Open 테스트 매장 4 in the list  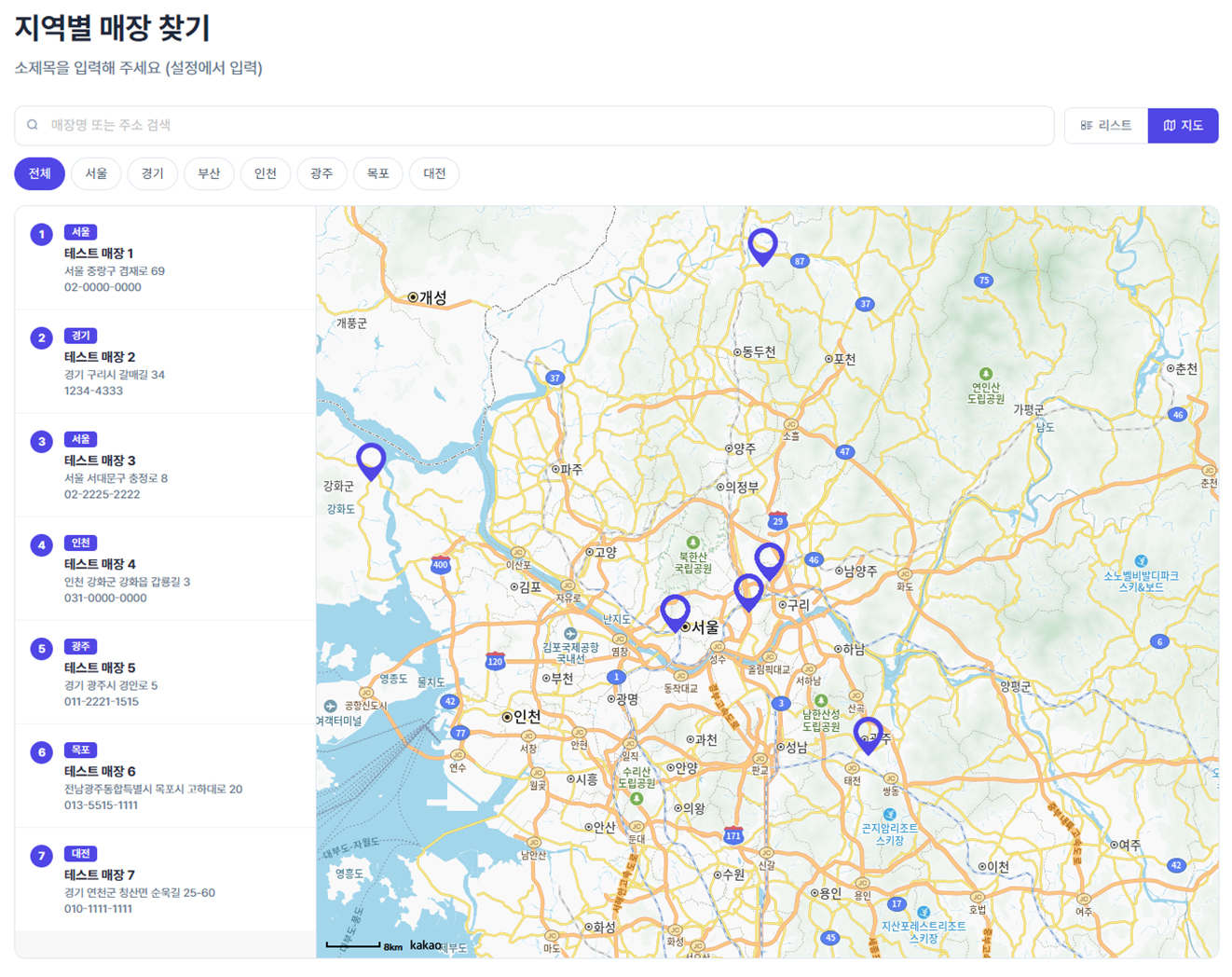[165, 569]
